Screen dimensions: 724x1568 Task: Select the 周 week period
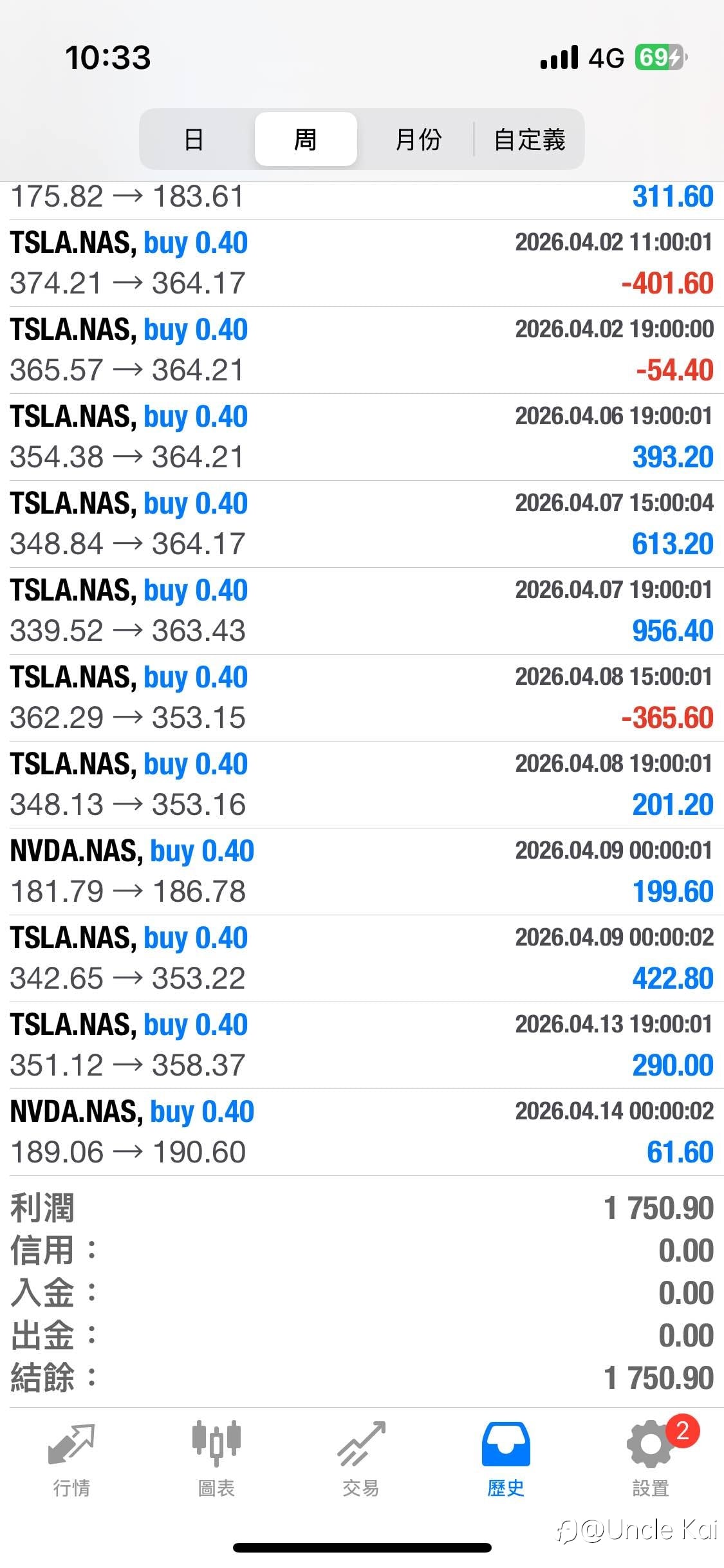point(306,139)
